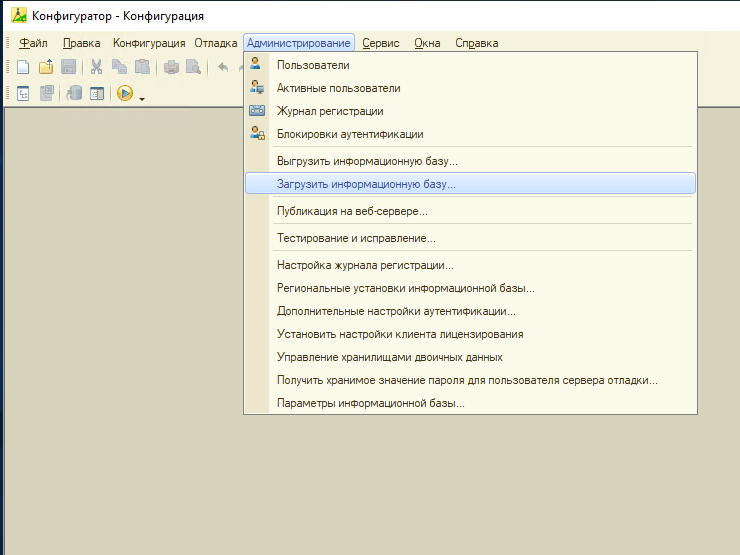
Task: Click the Print toolbar icon
Action: click(171, 67)
